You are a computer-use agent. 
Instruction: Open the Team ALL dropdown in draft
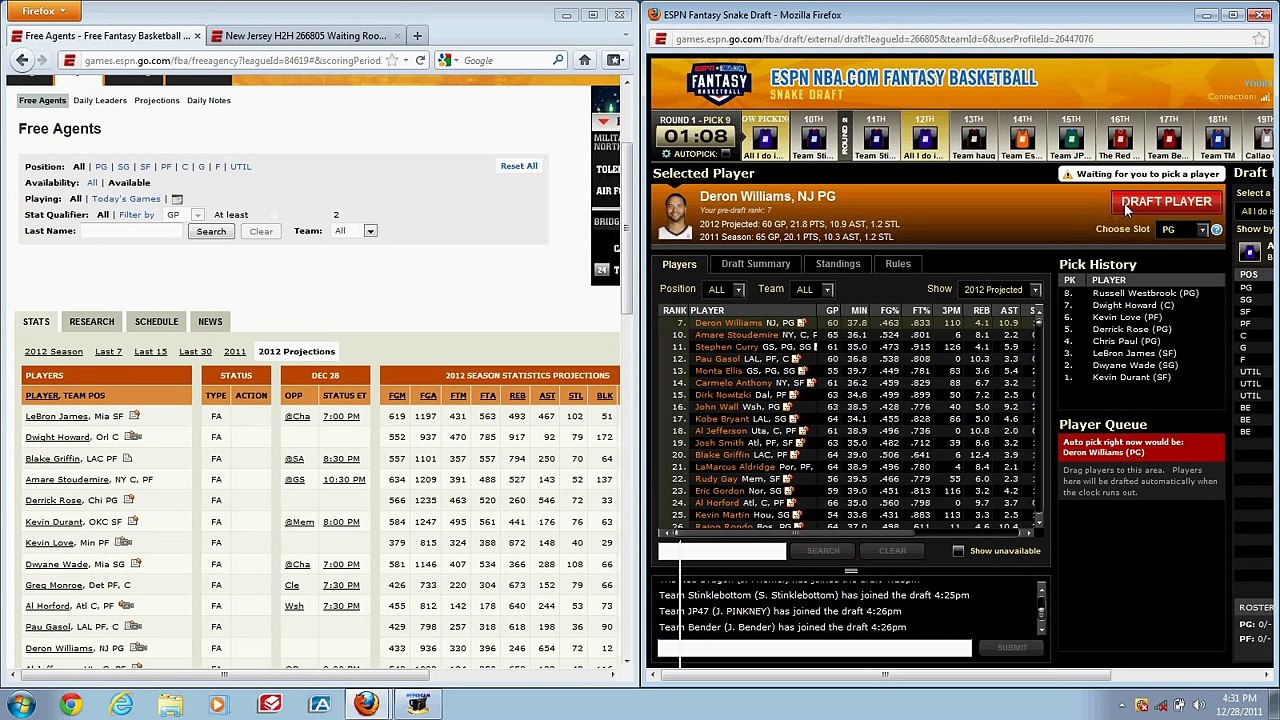813,290
